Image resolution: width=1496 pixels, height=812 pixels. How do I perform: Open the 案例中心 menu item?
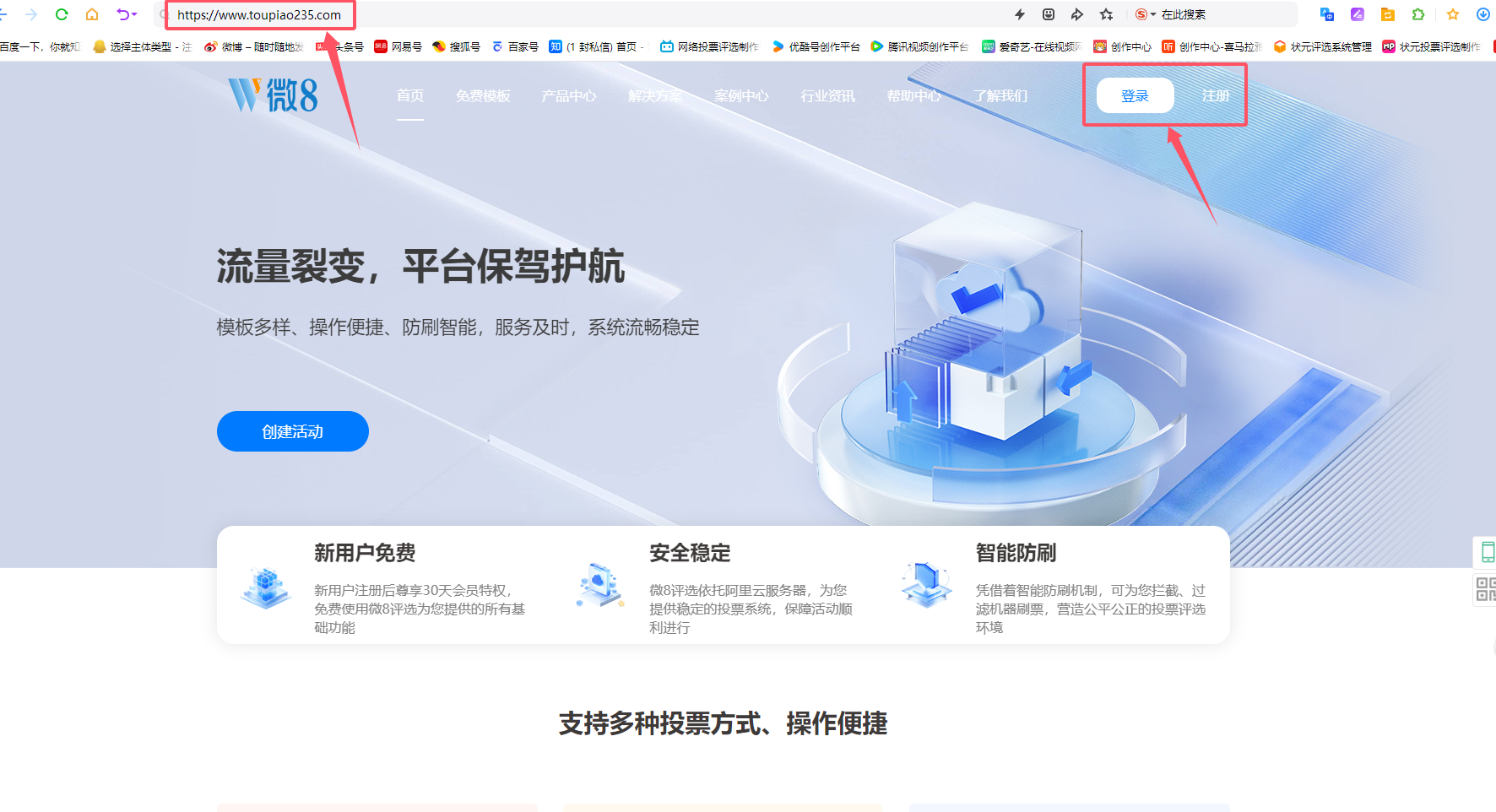click(741, 95)
